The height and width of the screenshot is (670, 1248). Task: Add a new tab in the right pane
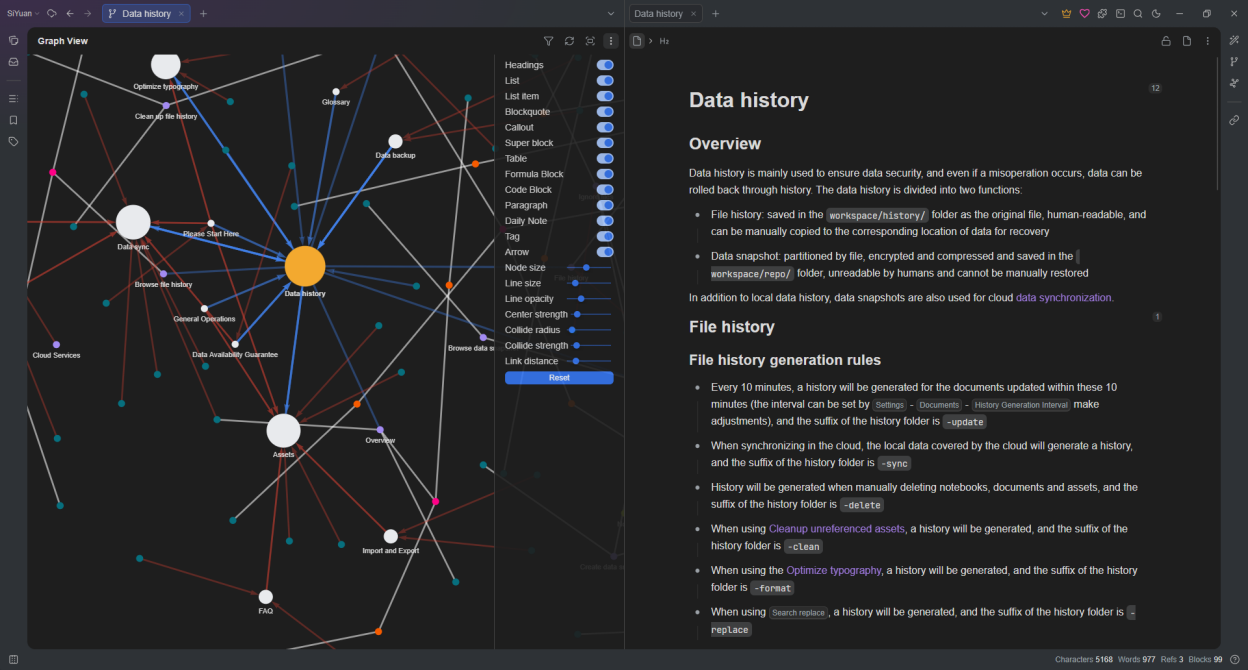(x=715, y=14)
